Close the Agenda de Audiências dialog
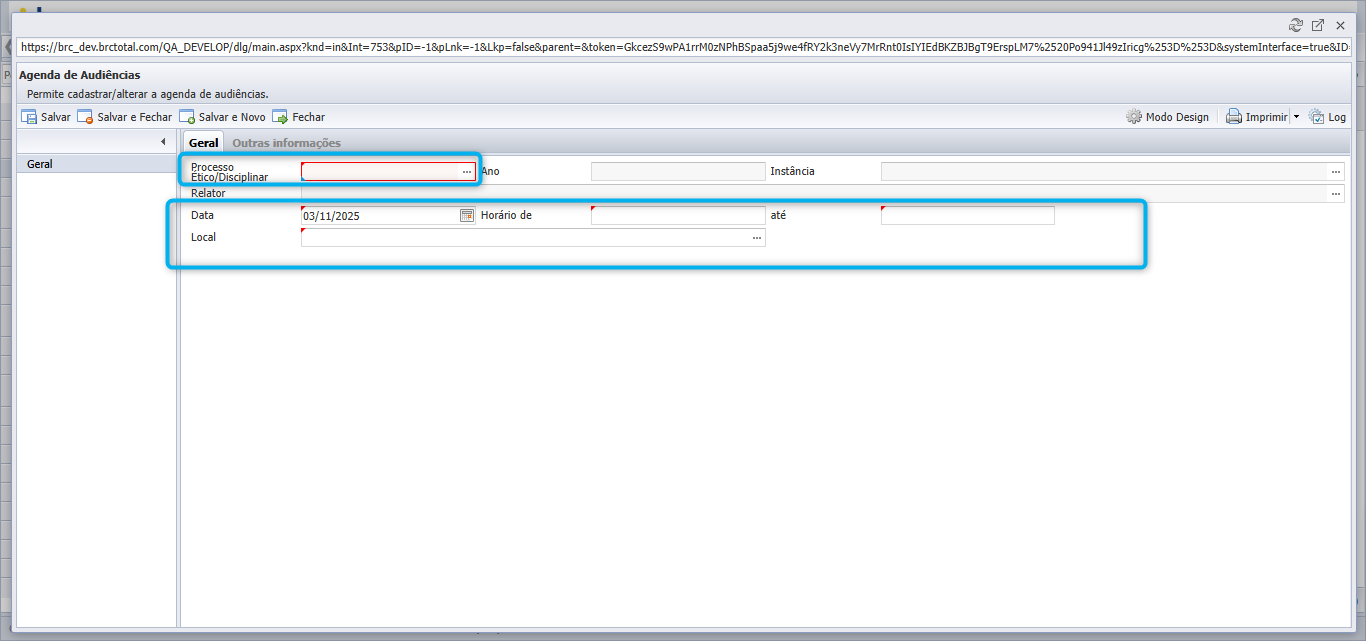 [1340, 25]
